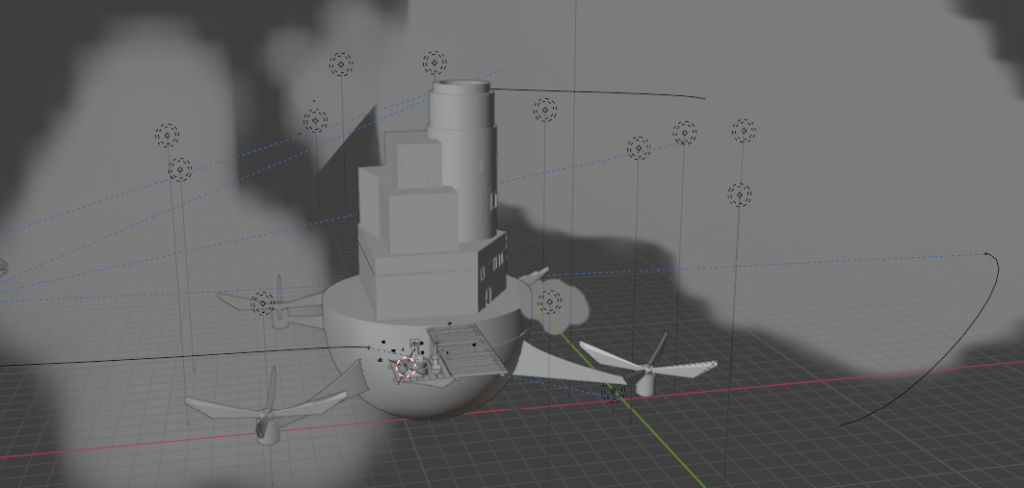Pick the lowest light gizmo on the far right

tap(739, 194)
